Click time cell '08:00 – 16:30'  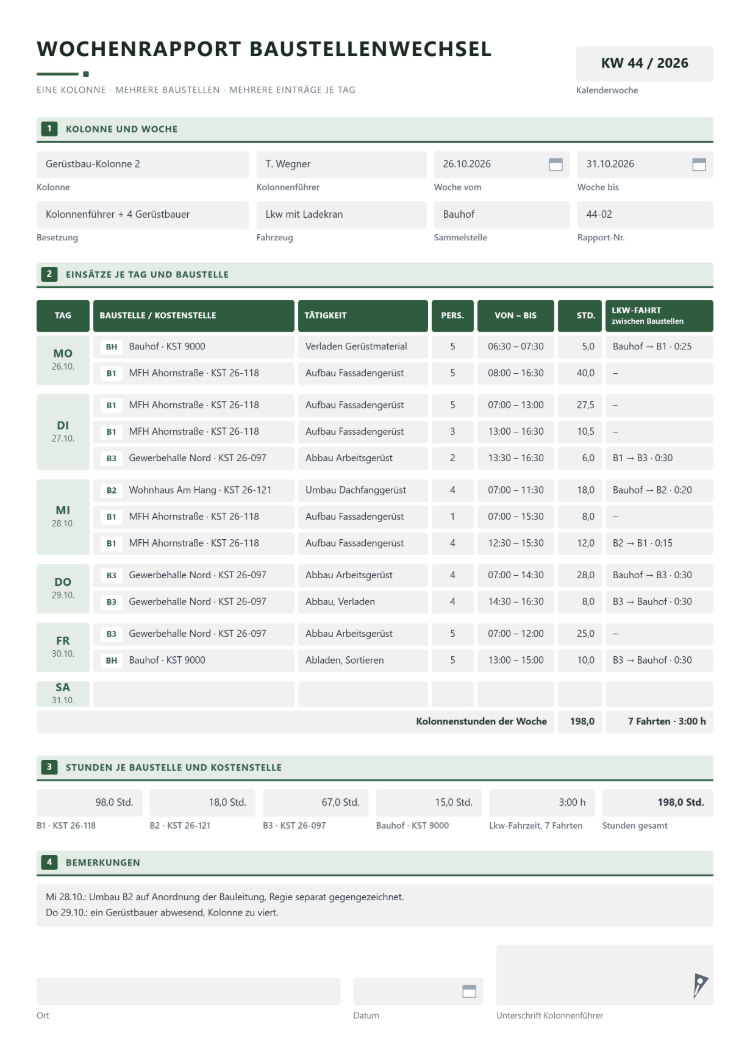coord(515,373)
